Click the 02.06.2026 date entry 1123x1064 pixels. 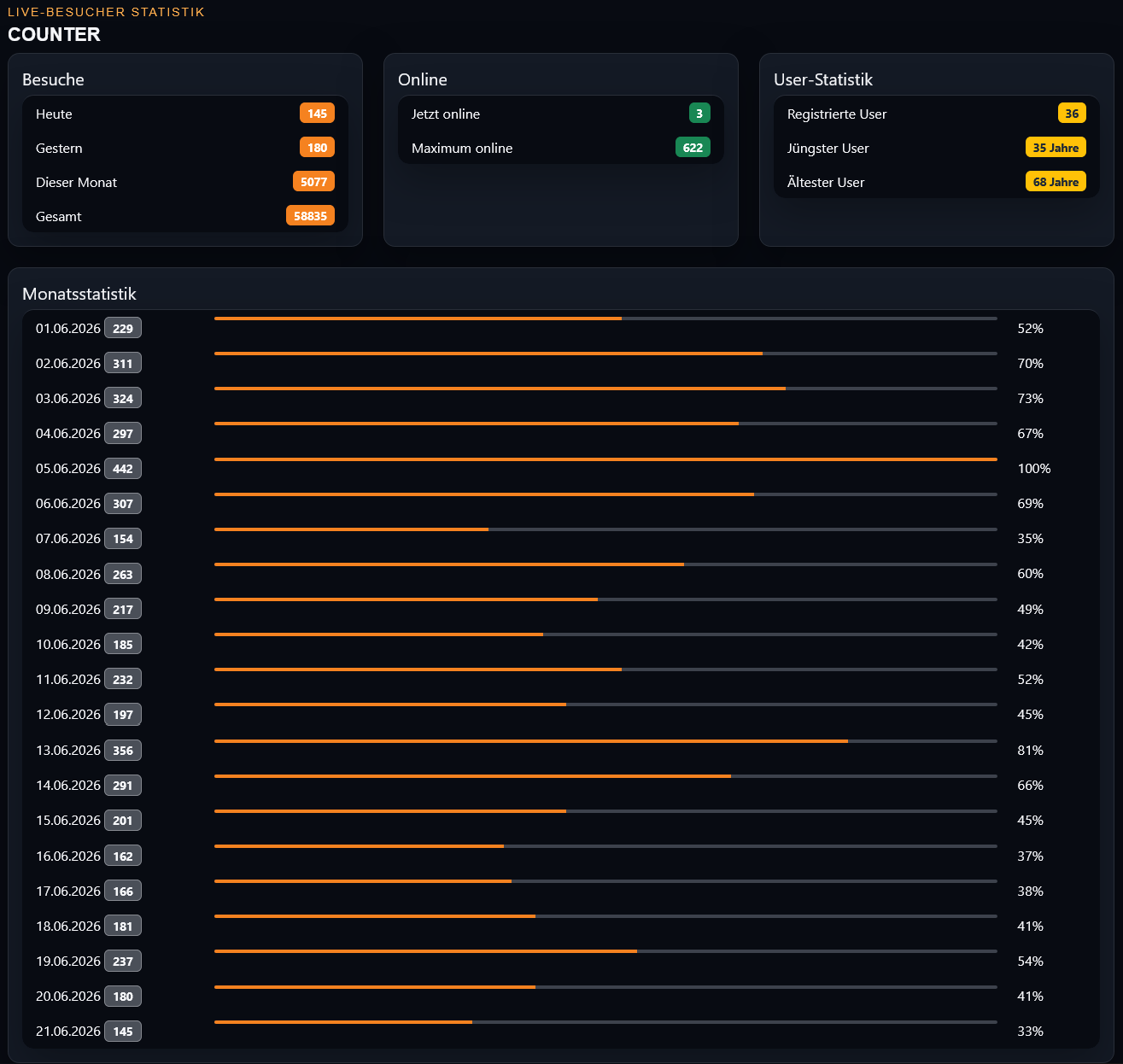tap(68, 364)
